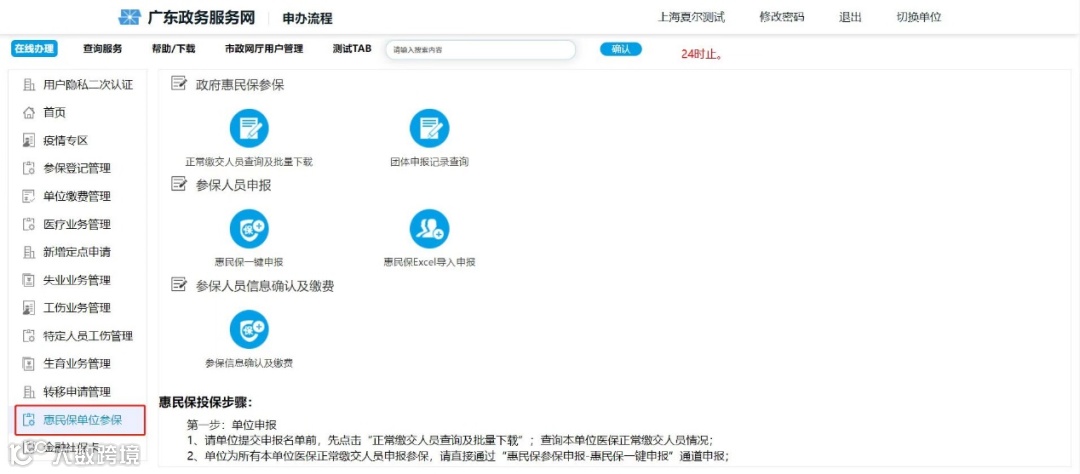Click edit icon beside 参保人员信息确认及缴费 heading

(179, 285)
